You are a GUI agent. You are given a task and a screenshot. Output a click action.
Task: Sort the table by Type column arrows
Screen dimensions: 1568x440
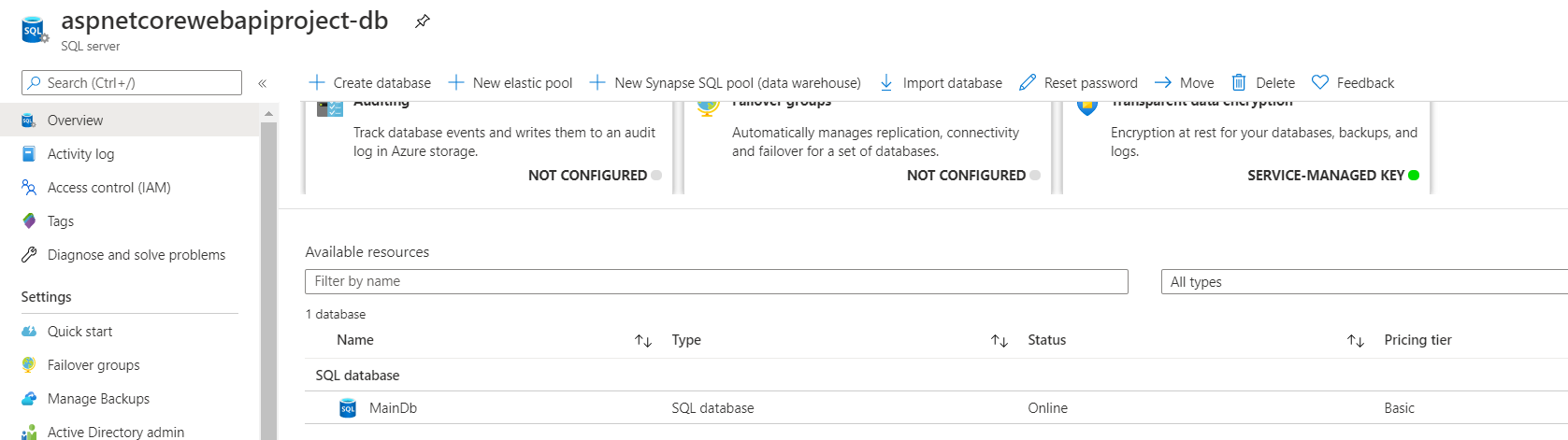[x=1000, y=341]
